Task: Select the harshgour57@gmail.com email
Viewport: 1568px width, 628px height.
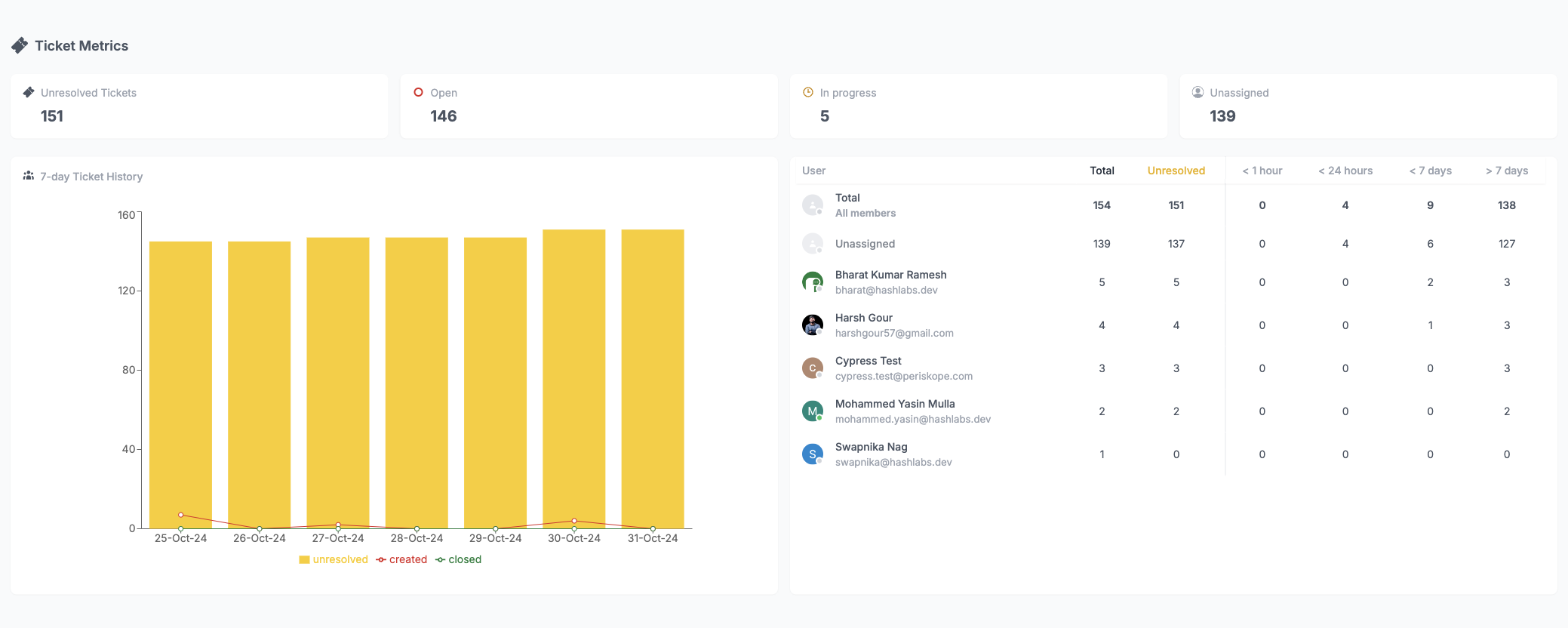Action: [x=894, y=333]
